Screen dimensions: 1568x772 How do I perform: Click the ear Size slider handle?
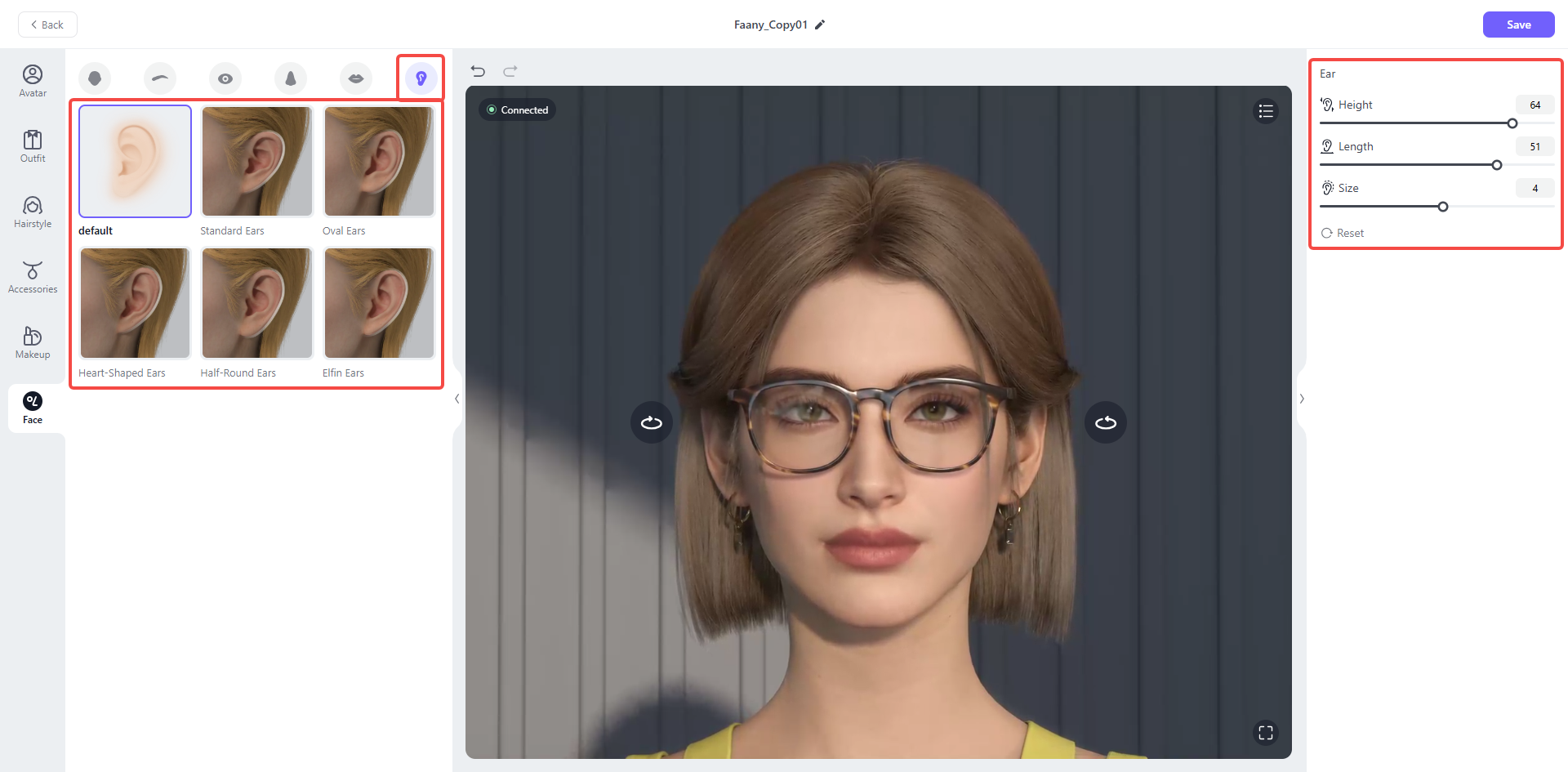pos(1443,207)
